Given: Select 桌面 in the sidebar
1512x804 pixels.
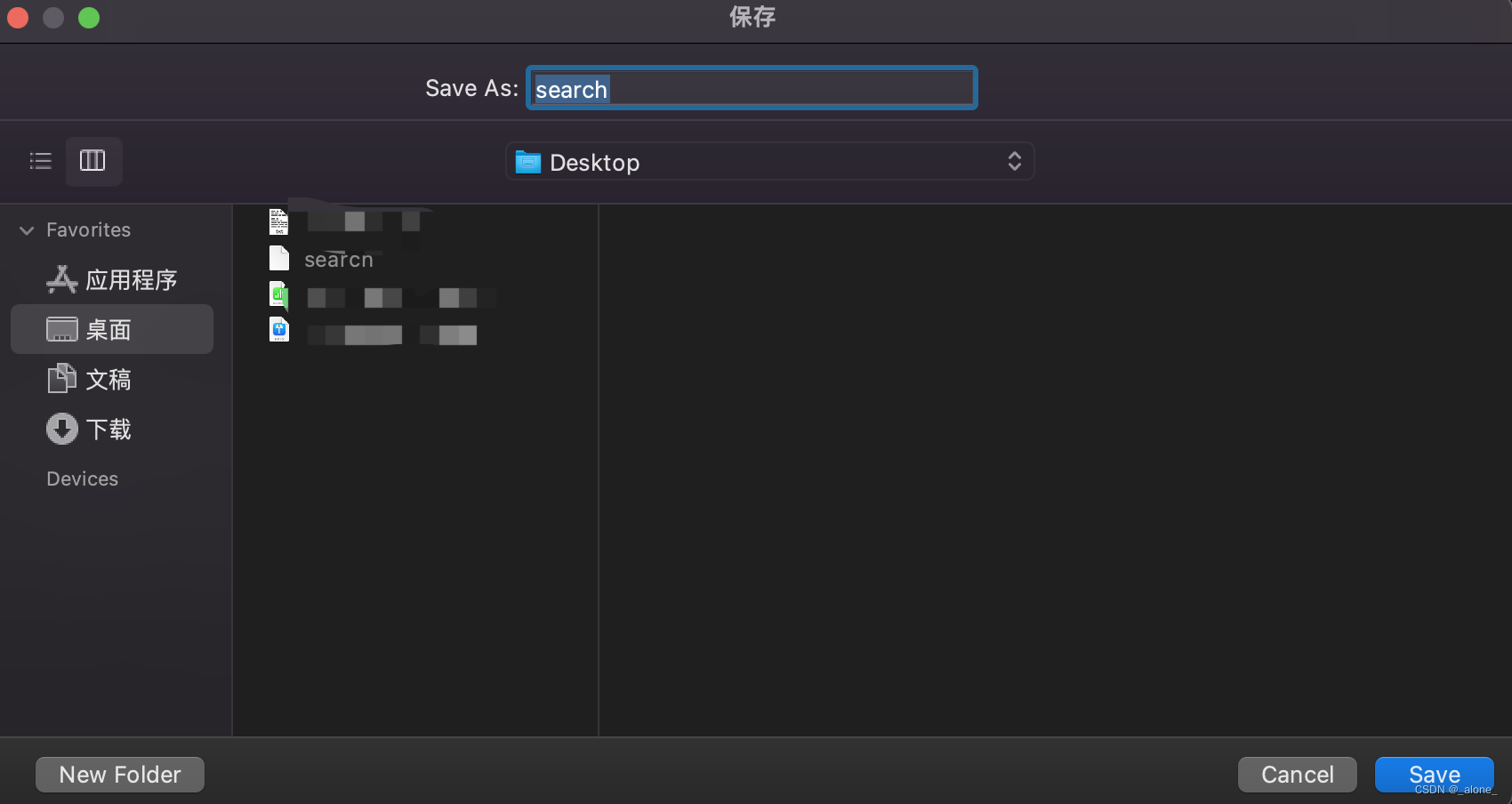Looking at the screenshot, I should click(112, 330).
